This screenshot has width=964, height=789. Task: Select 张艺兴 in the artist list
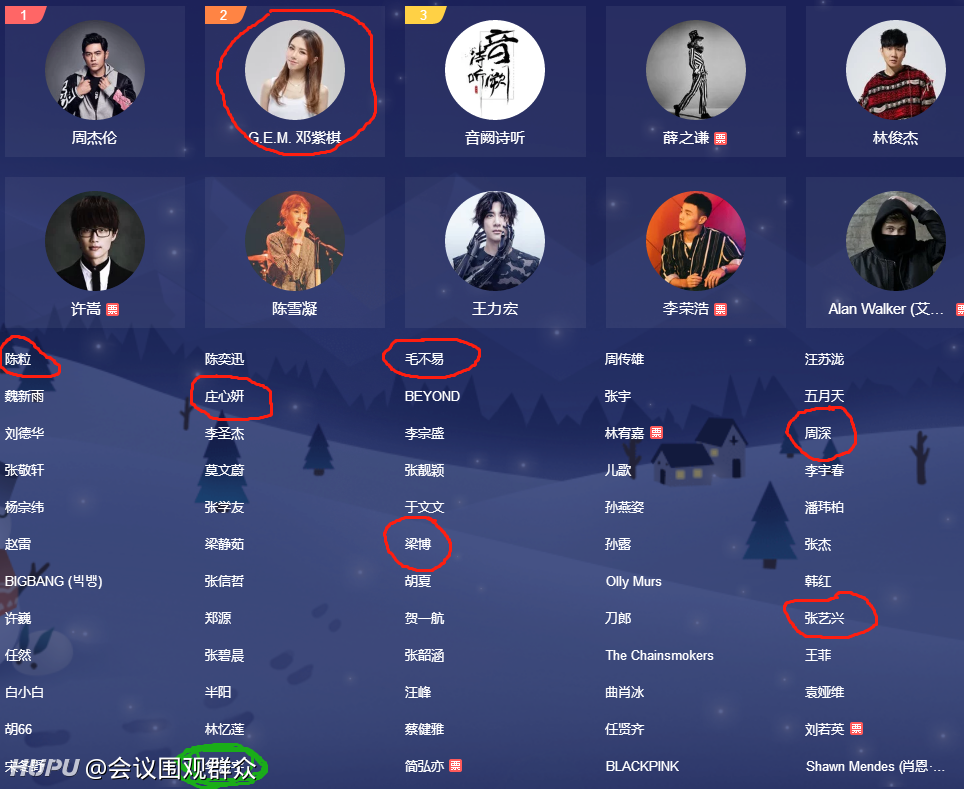pyautogui.click(x=824, y=618)
